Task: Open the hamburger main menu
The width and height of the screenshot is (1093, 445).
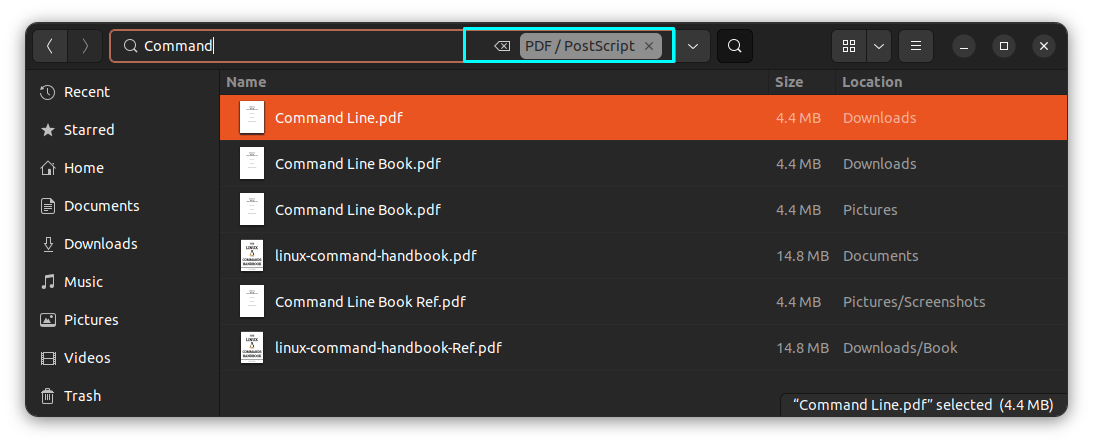Action: point(916,46)
